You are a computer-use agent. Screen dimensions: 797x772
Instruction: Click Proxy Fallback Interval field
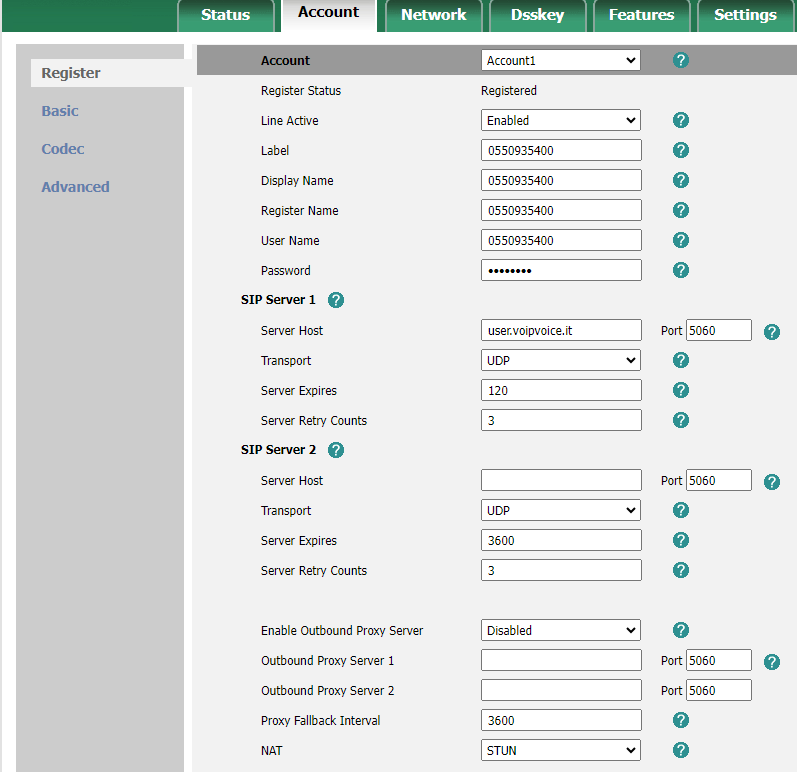point(561,720)
